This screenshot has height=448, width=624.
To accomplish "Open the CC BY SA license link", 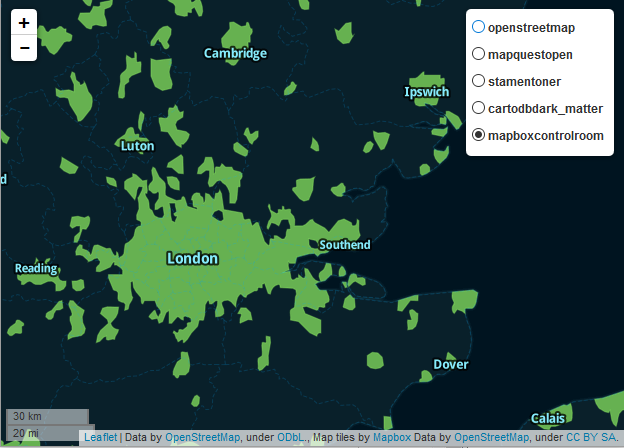I will [x=591, y=437].
